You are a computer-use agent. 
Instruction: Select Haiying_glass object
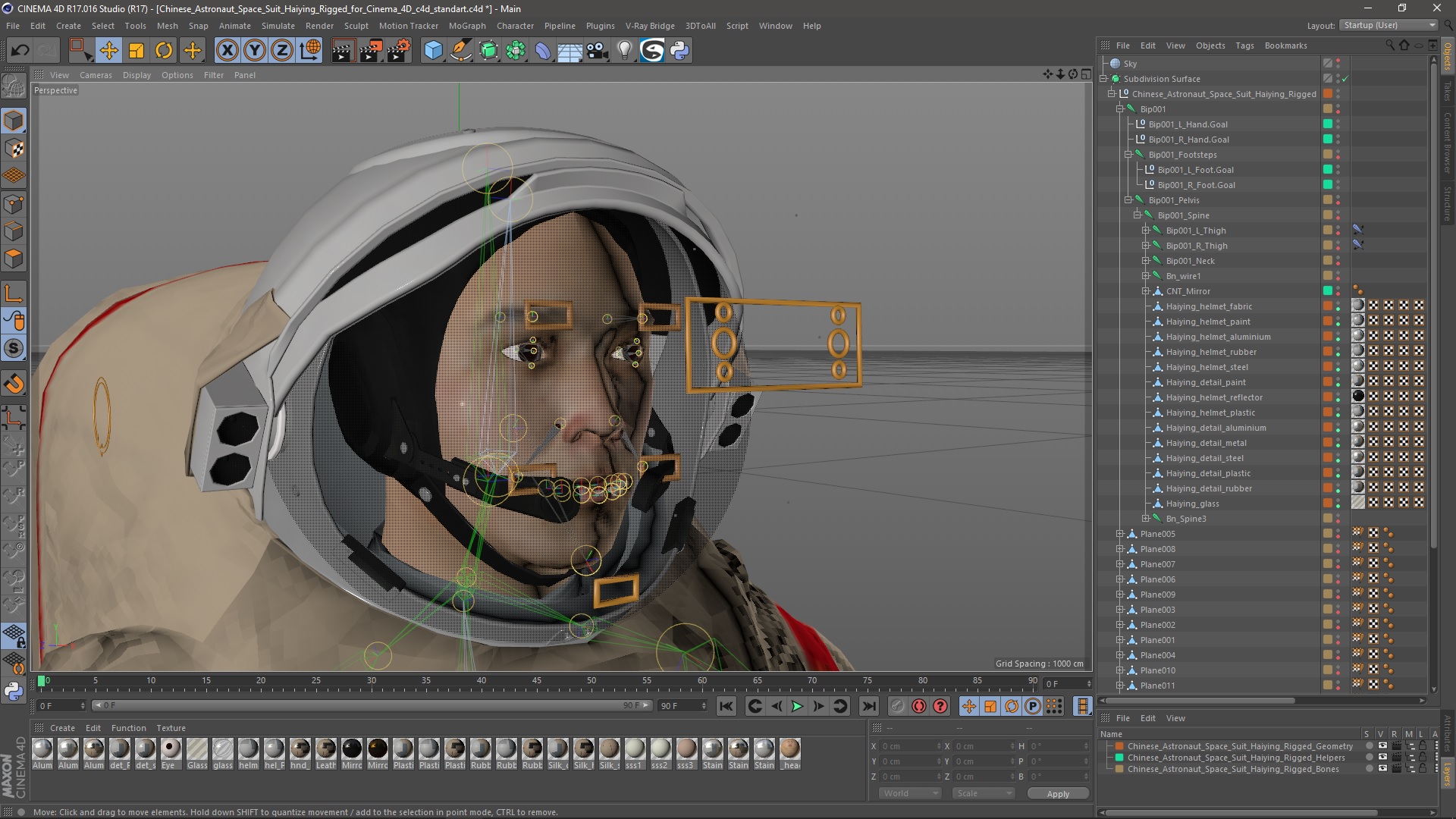(1192, 504)
